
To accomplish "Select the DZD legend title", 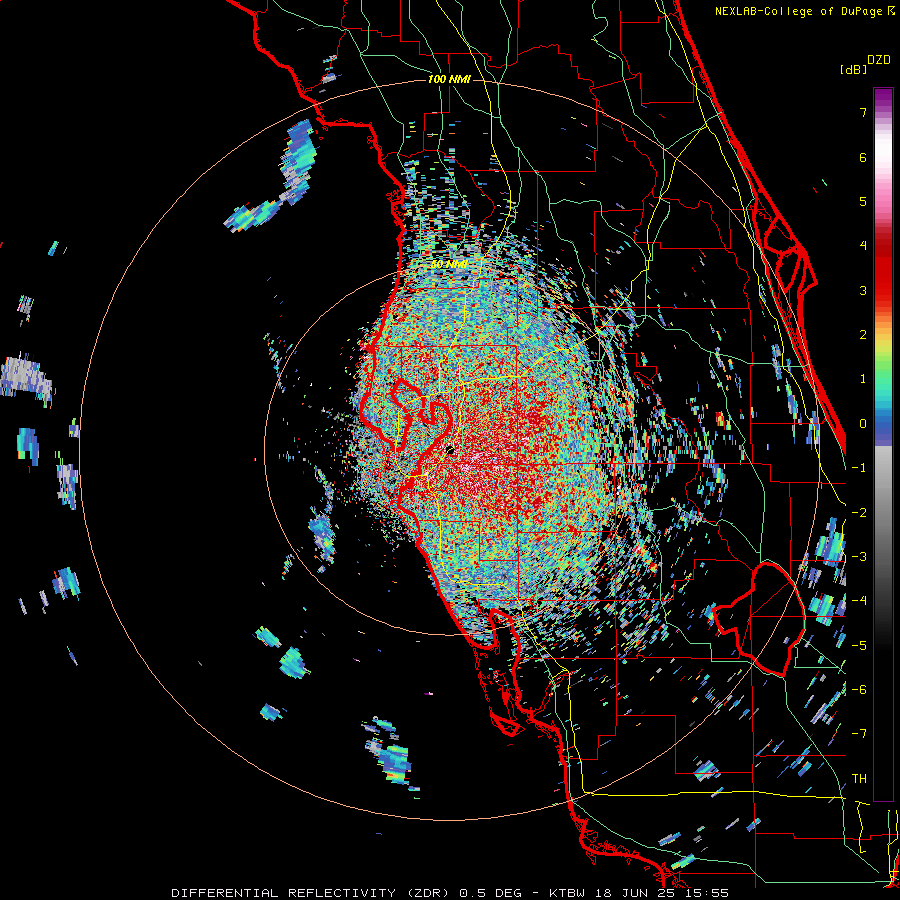I will click(x=879, y=60).
